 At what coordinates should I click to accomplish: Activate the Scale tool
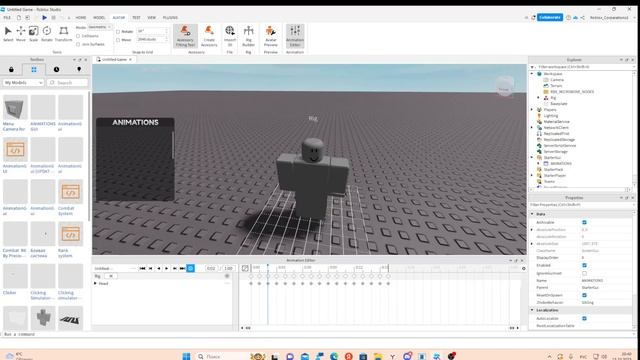click(x=33, y=33)
